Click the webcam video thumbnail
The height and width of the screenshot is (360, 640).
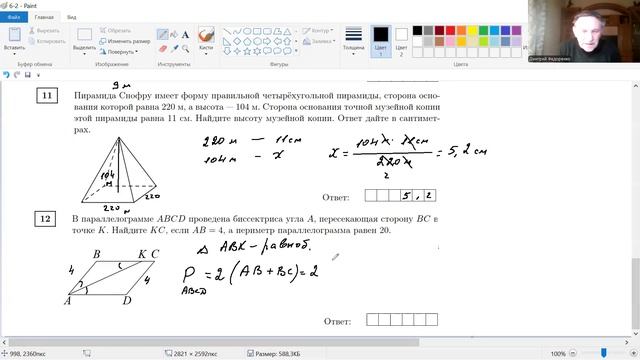[584, 31]
